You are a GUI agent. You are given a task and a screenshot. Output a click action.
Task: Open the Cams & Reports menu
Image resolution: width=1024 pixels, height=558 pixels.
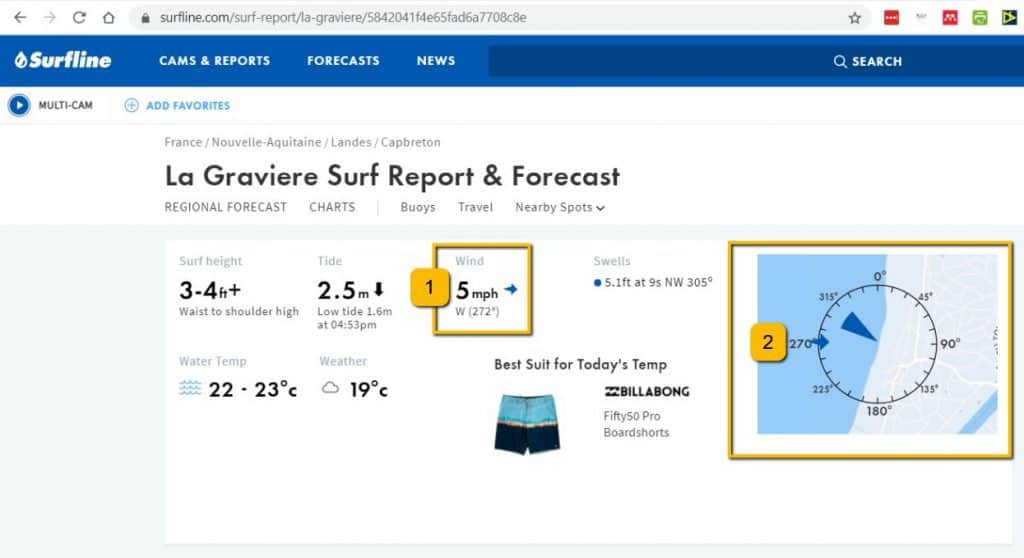click(214, 61)
